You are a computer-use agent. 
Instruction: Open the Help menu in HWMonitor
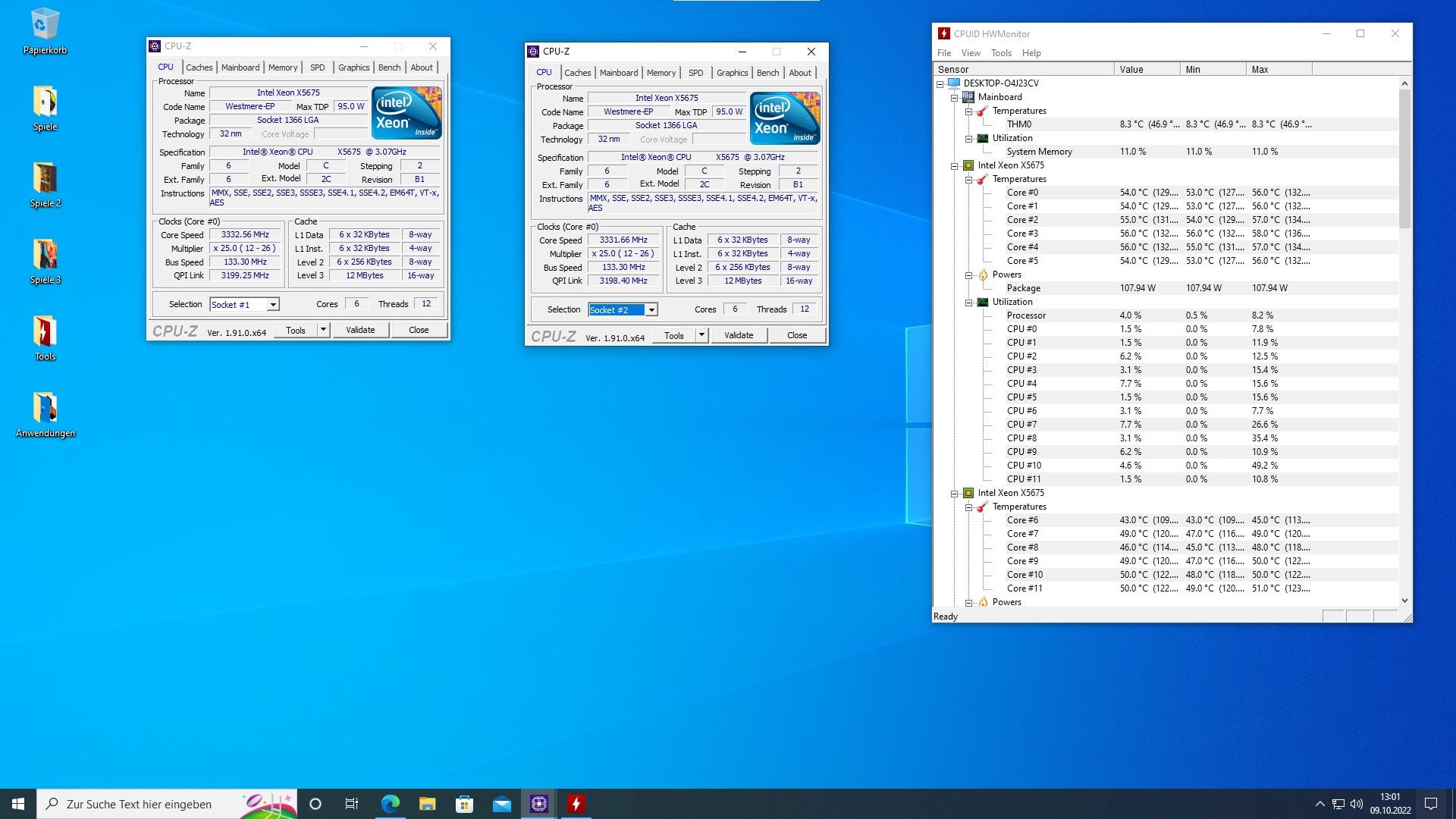coord(1031,53)
